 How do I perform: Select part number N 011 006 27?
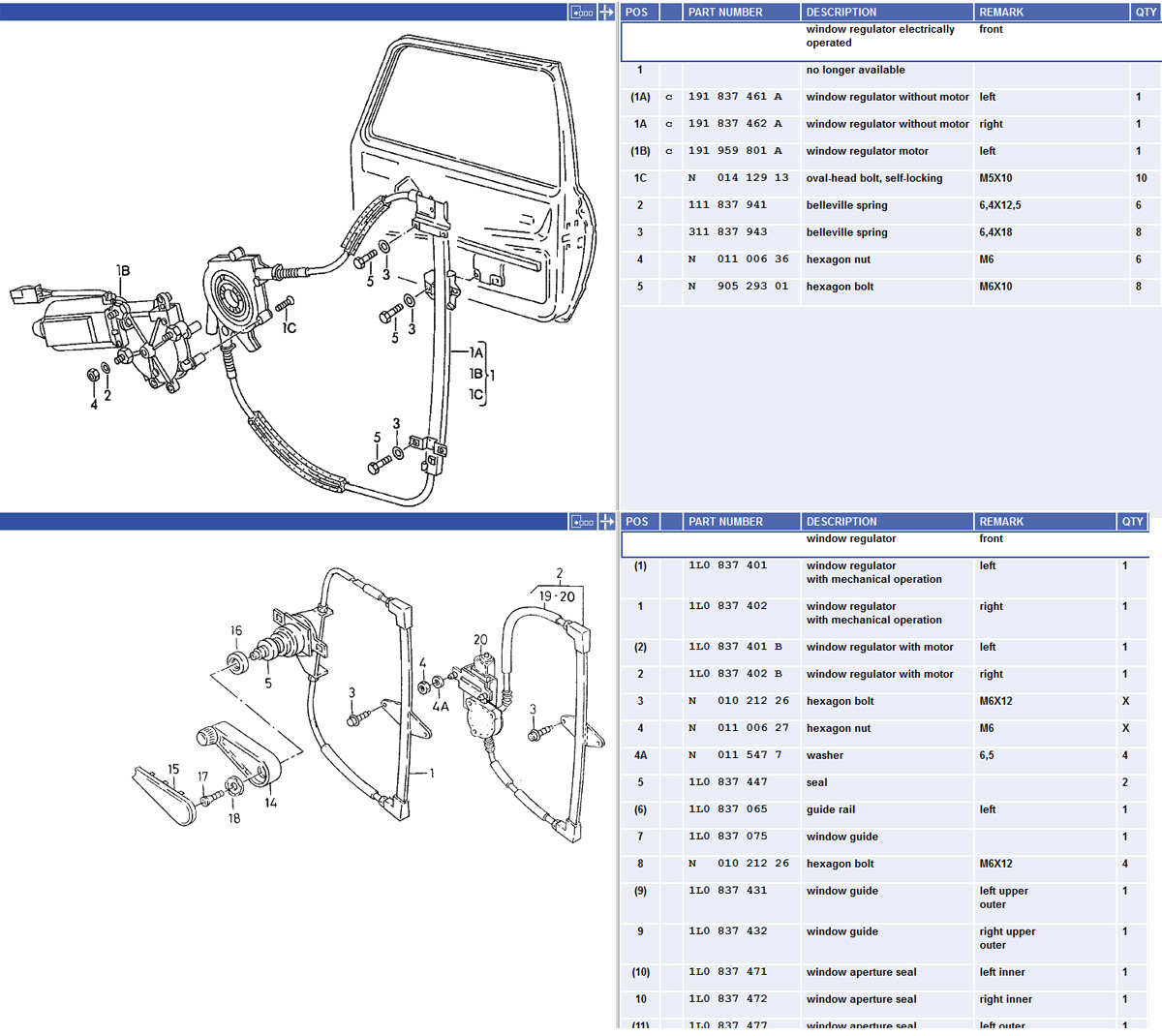tap(738, 728)
